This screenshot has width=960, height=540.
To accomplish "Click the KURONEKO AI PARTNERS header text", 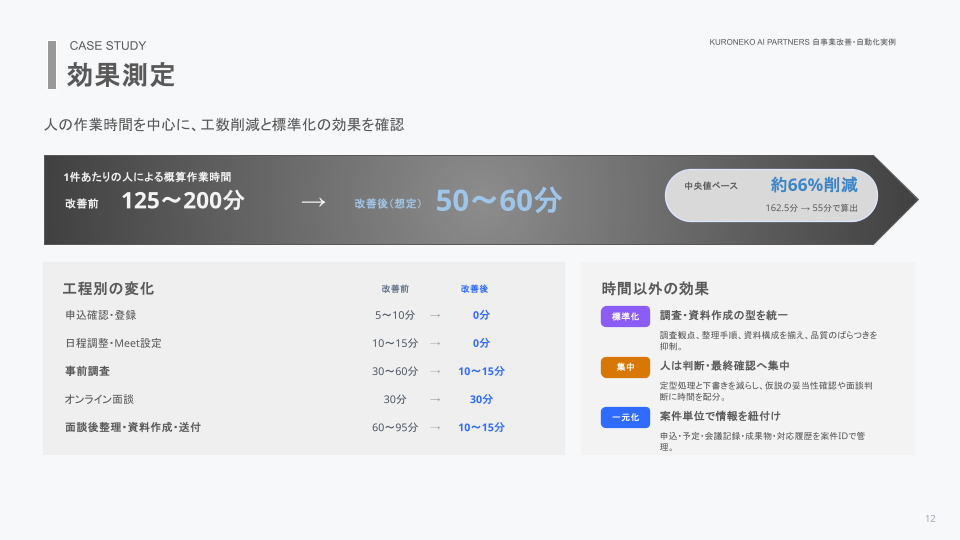I will pos(802,42).
